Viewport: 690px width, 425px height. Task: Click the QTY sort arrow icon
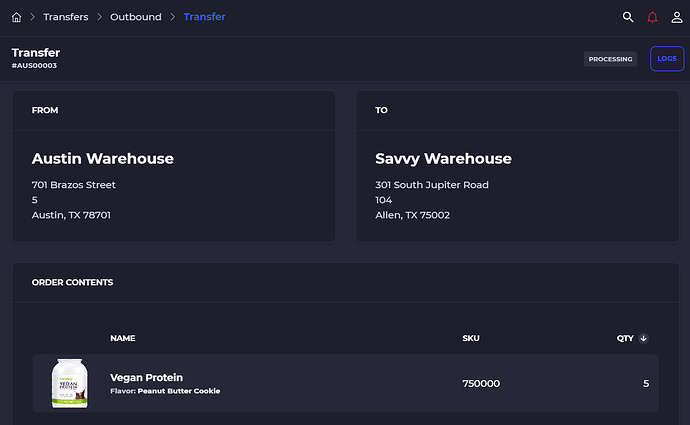(643, 338)
